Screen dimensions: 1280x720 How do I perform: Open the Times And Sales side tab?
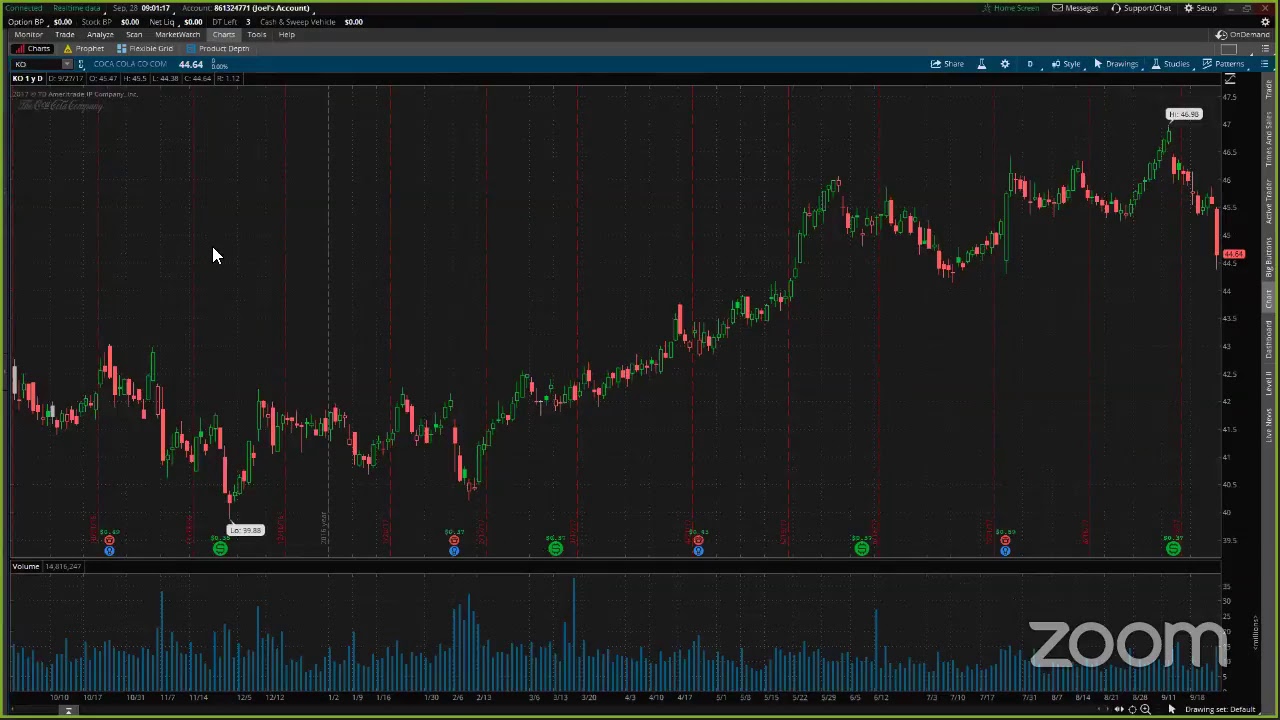point(1269,139)
